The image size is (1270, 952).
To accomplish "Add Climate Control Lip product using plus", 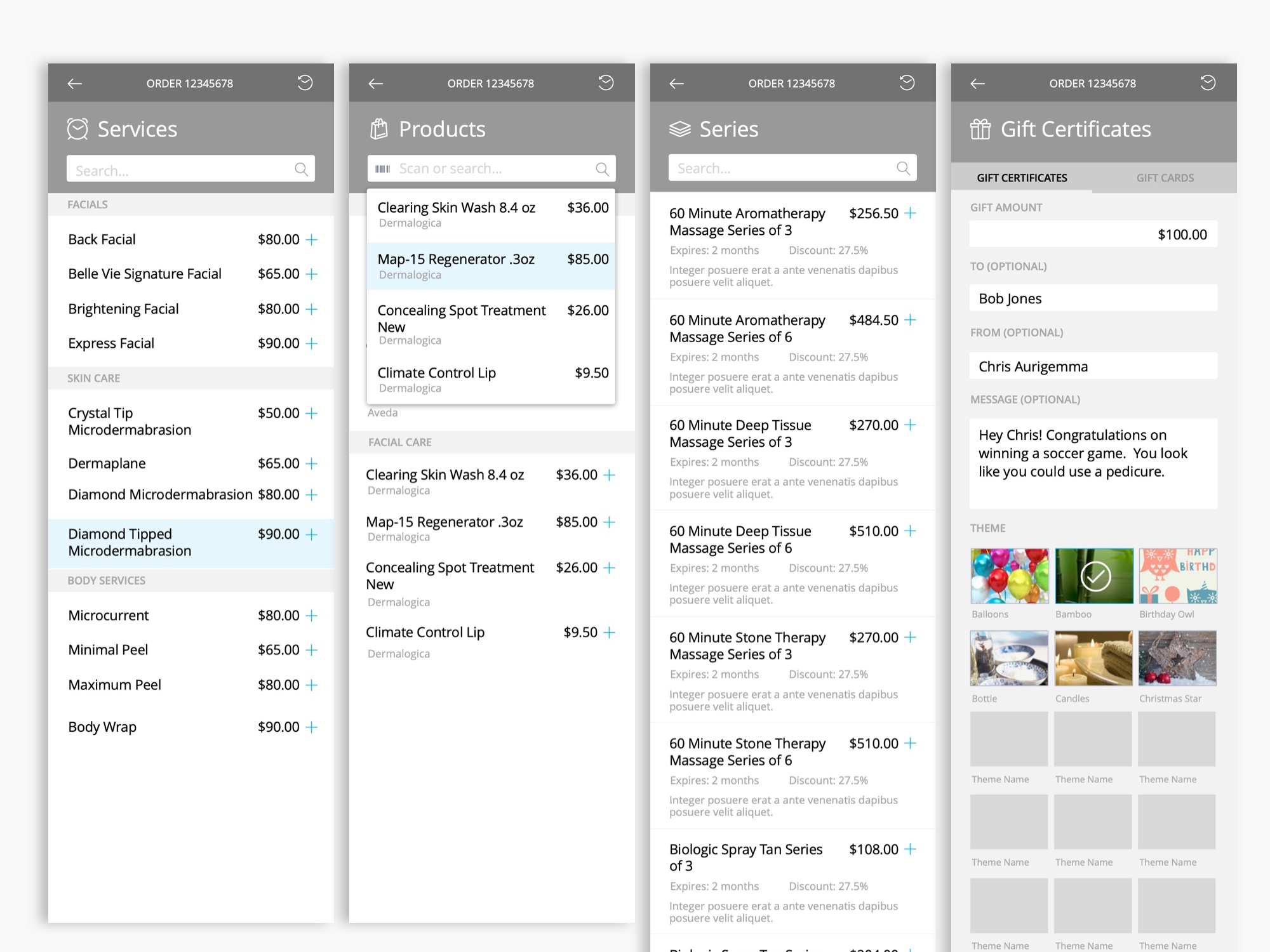I will pos(609,633).
